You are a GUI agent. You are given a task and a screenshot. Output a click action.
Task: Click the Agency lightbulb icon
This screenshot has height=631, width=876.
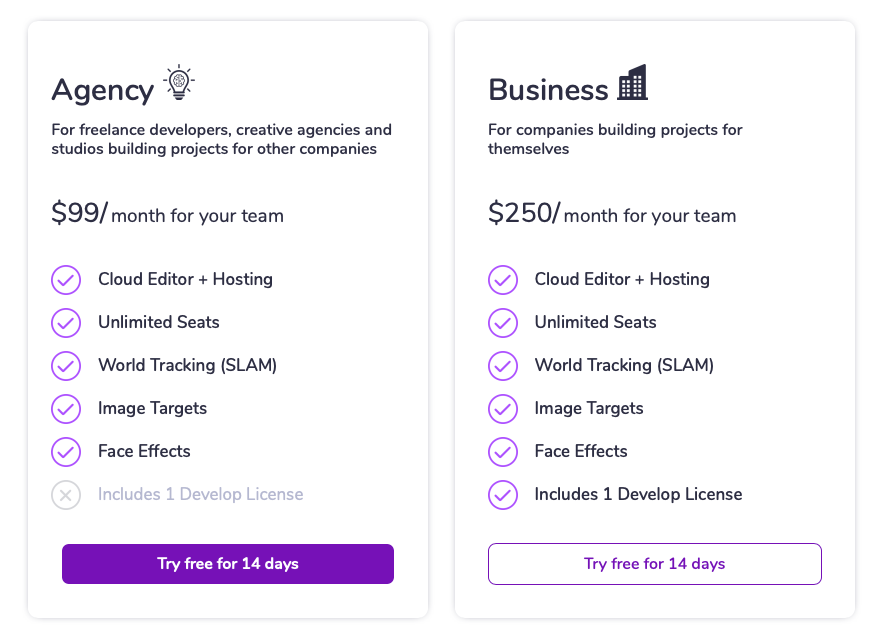179,82
